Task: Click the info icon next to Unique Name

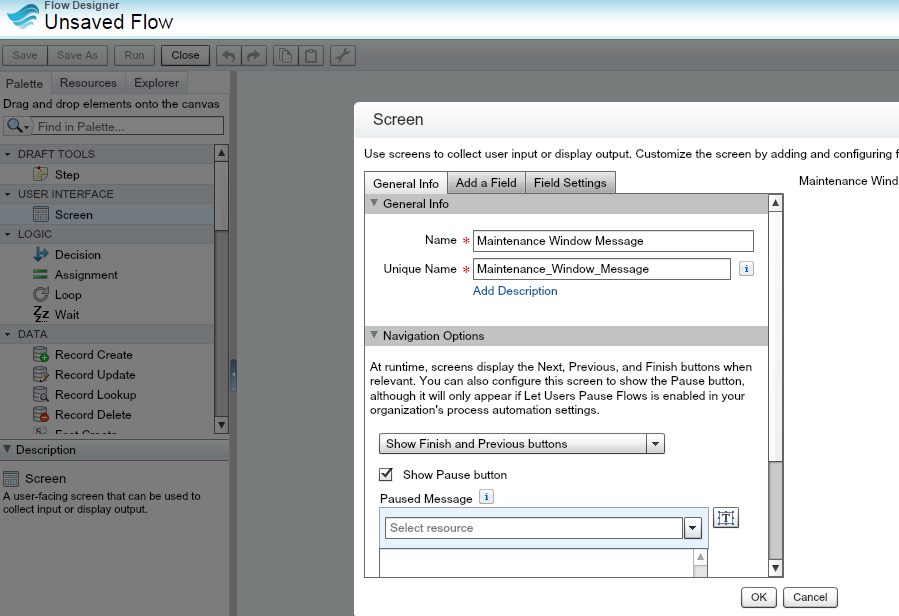Action: click(x=746, y=268)
